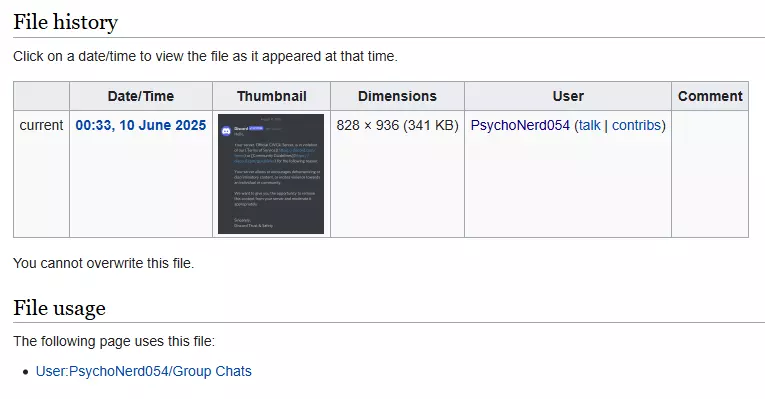Viewport: 765px width, 399px height.
Task: Open the talk link for PsychoNerd054
Action: [589, 125]
